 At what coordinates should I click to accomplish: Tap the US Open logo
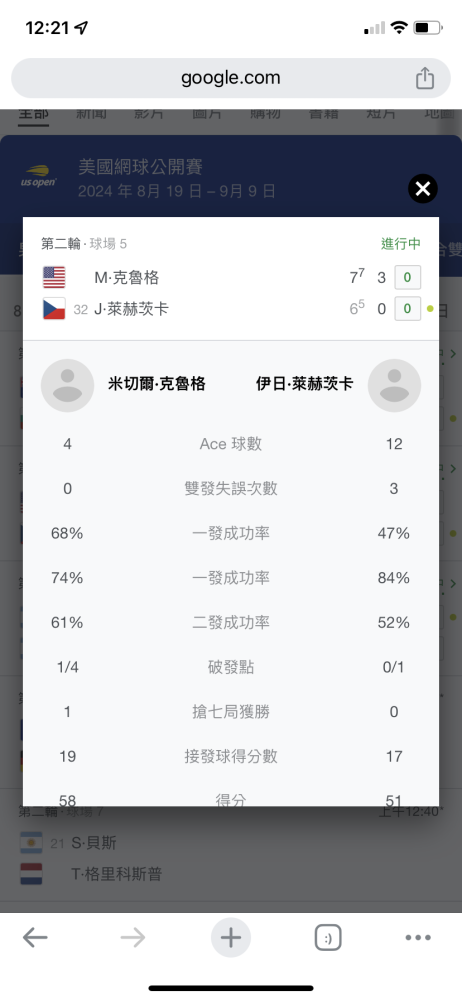coord(39,176)
